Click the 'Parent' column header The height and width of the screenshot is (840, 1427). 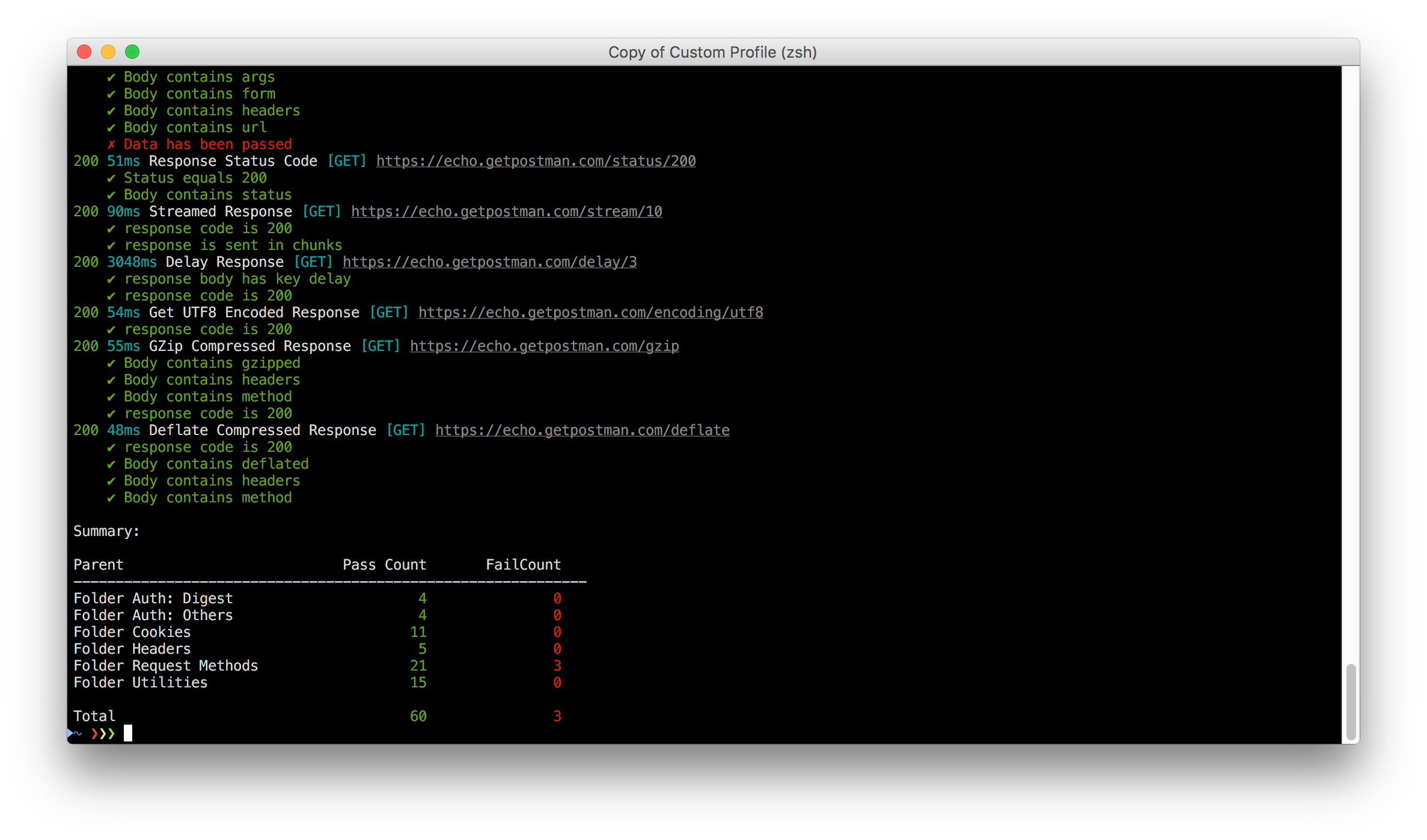pyautogui.click(x=98, y=565)
